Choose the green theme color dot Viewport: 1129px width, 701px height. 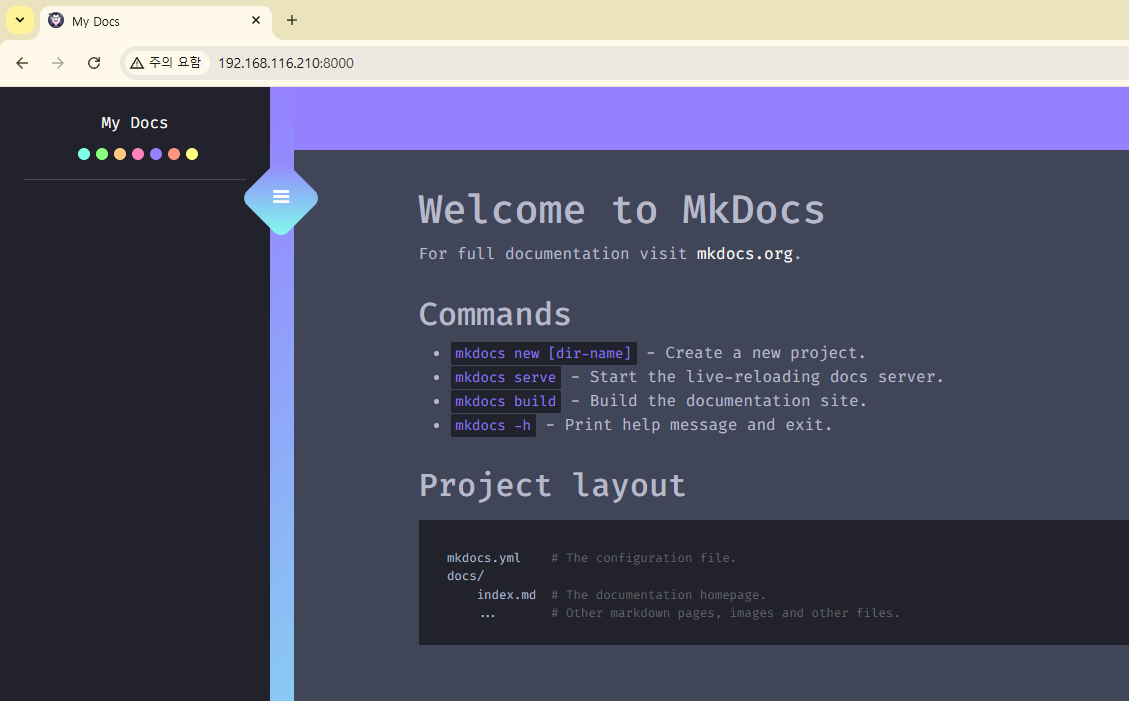[102, 154]
